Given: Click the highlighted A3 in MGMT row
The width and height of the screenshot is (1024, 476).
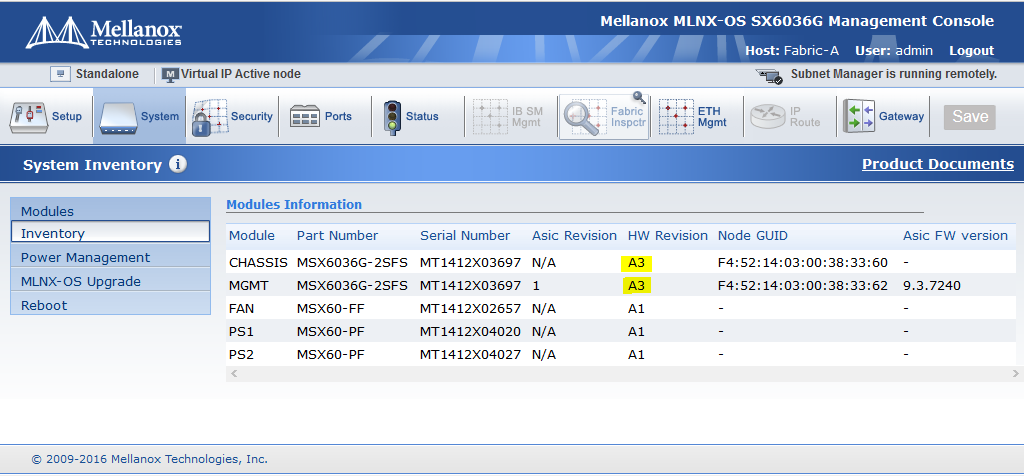Looking at the screenshot, I should pyautogui.click(x=637, y=286).
